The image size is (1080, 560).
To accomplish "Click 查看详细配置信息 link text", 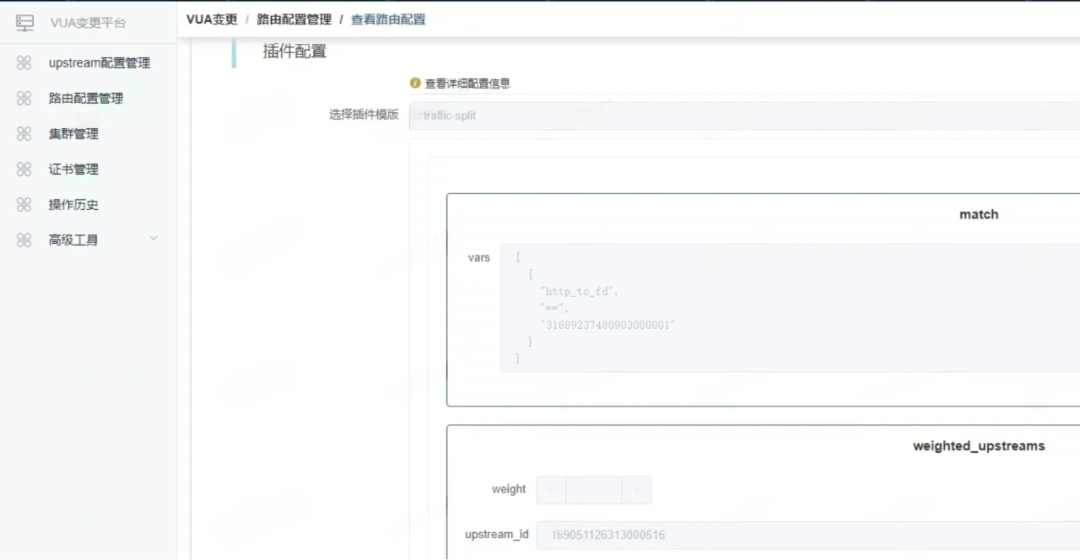I will tap(468, 83).
